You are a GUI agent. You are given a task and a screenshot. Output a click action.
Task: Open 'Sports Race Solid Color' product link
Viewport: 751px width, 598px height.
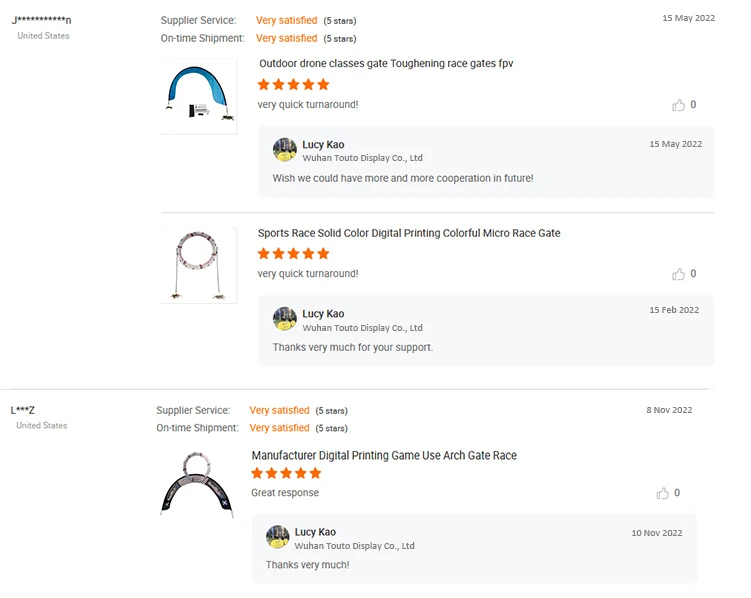coord(409,233)
